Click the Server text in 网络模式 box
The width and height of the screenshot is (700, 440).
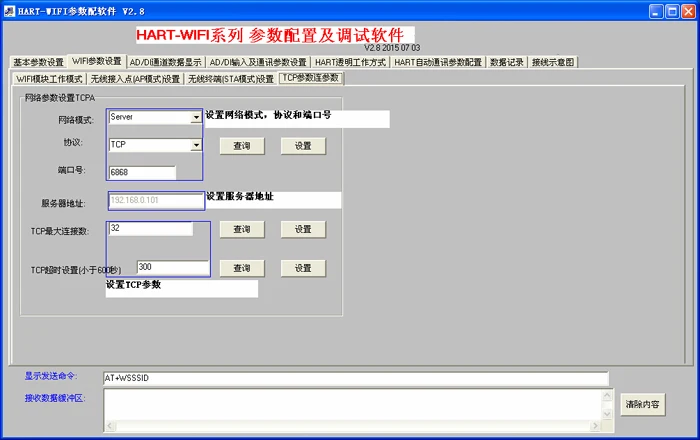121,117
